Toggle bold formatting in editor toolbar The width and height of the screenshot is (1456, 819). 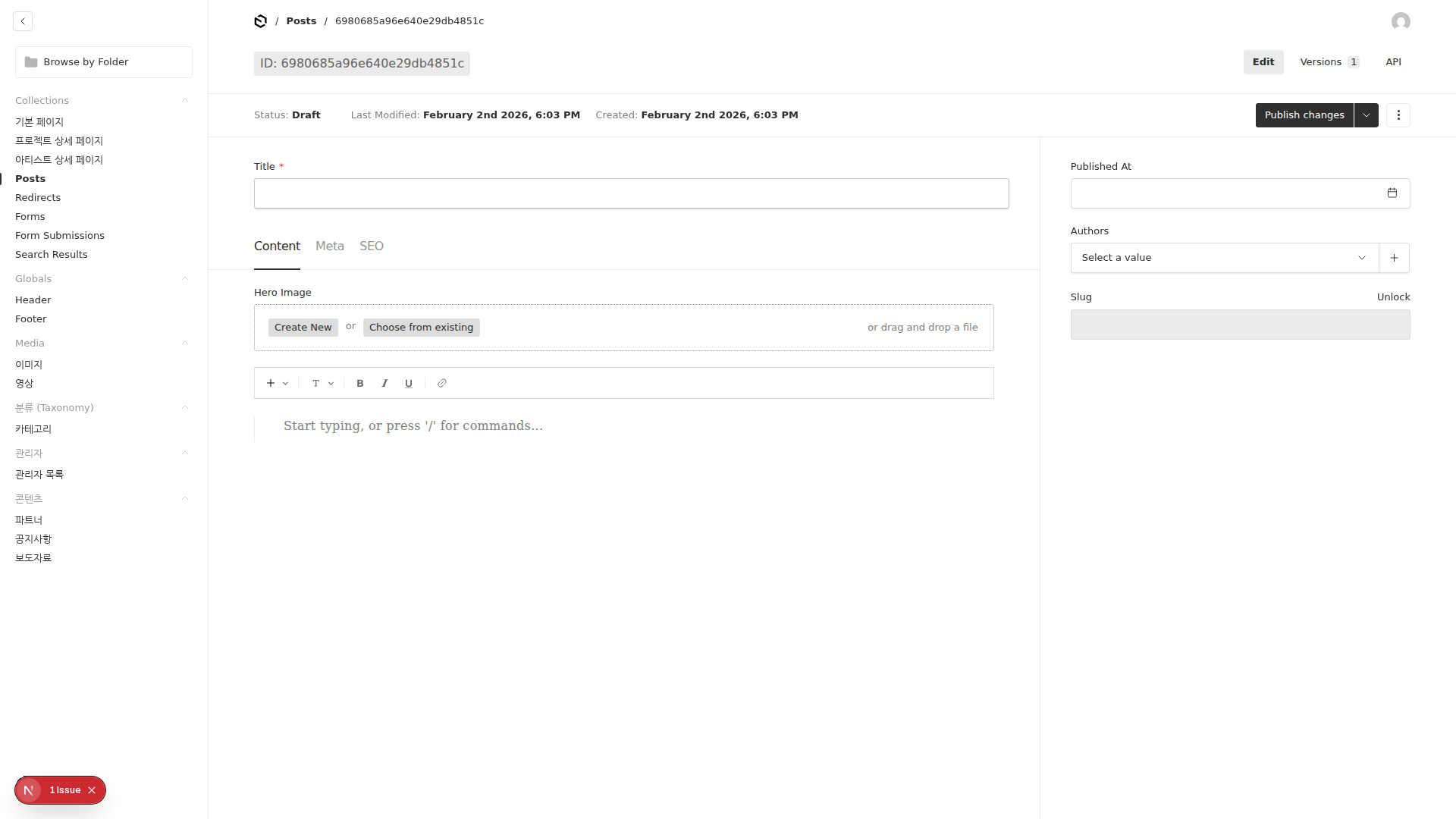point(360,384)
